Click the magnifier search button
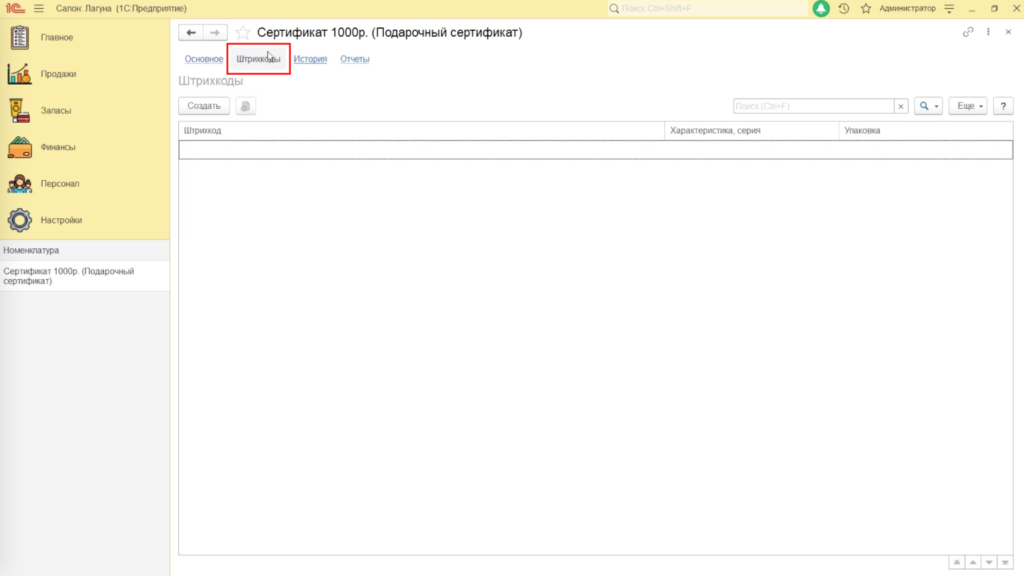The width and height of the screenshot is (1024, 576). [928, 106]
